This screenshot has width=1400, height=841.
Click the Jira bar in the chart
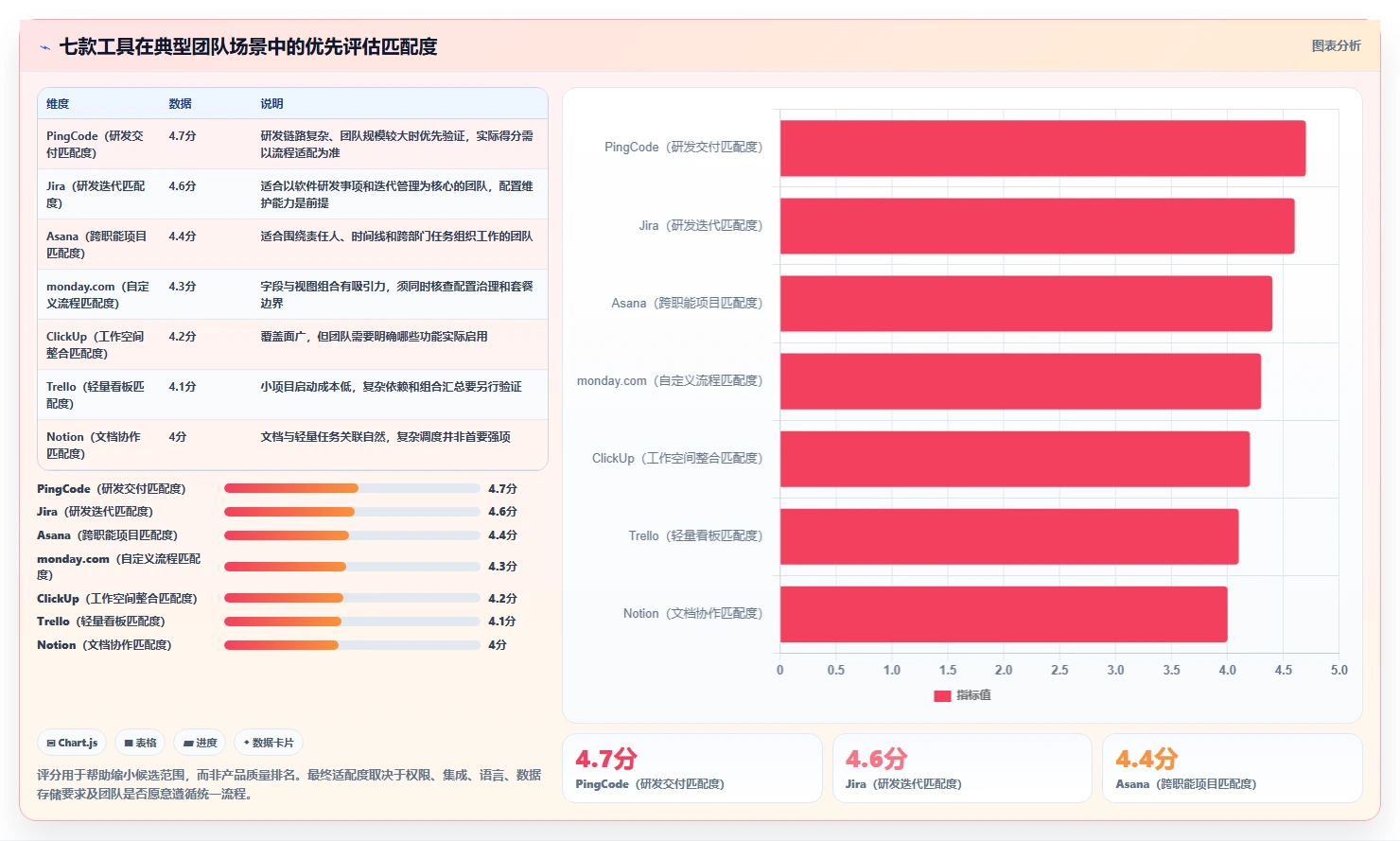pos(1037,226)
